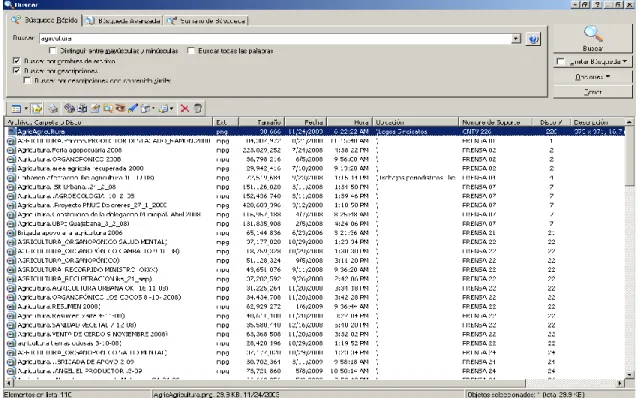This screenshot has width=639, height=398.
Task: Enable Distinguir entre mayúsculas y minúsculas checkbox
Action: [53, 51]
